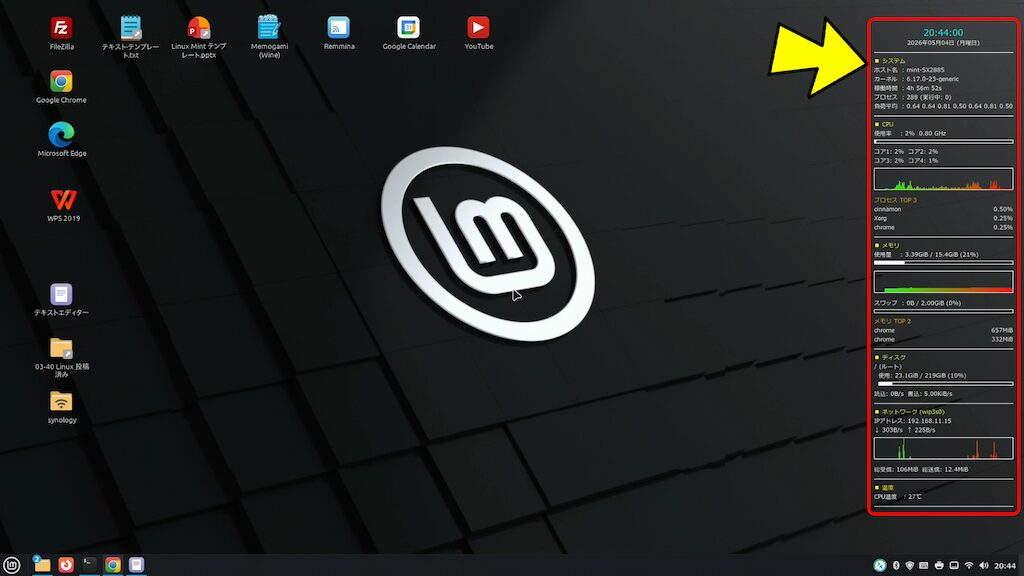Click the memory usage bar in the widget
This screenshot has height=576, width=1024.
[944, 263]
